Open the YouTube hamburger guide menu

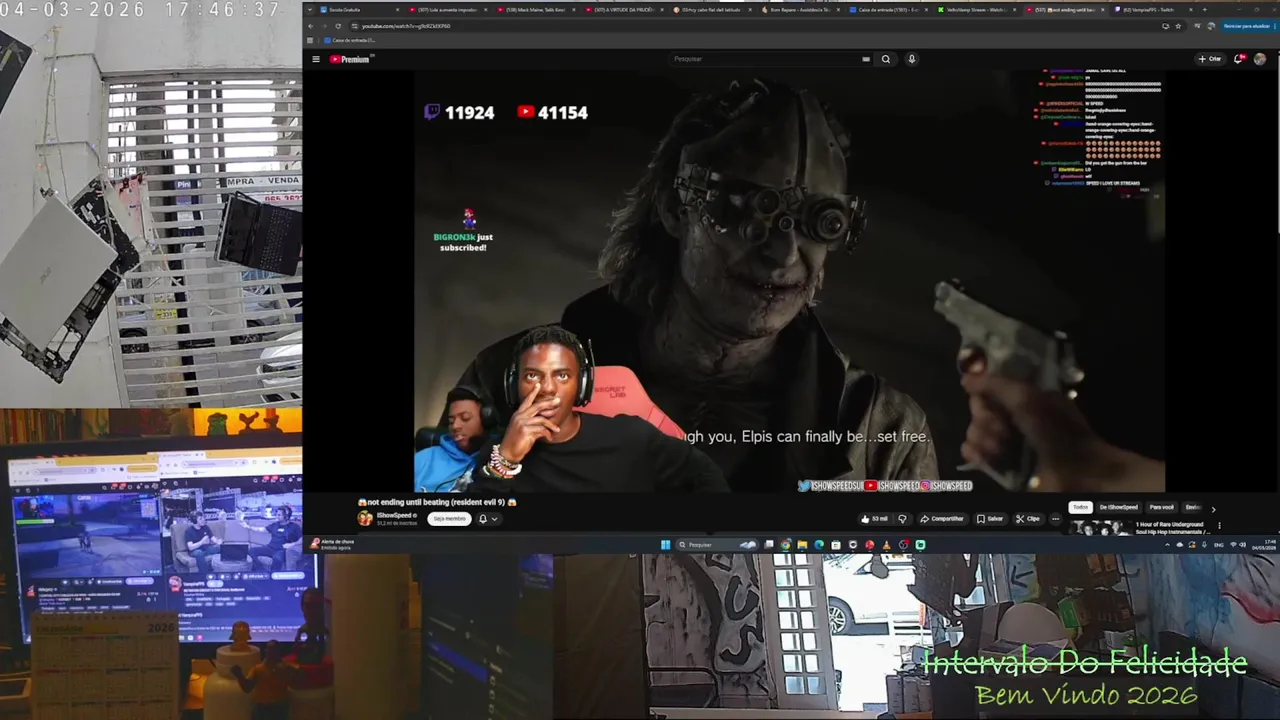coord(316,59)
